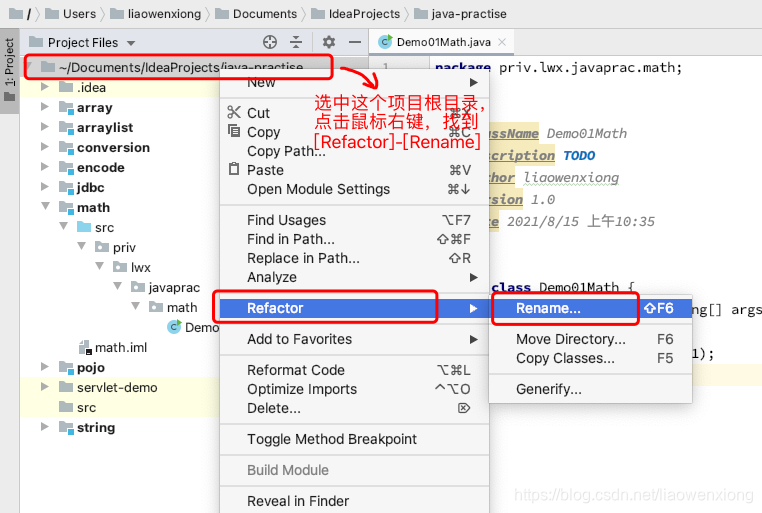
Task: Expand the encode module
Action: point(45,167)
